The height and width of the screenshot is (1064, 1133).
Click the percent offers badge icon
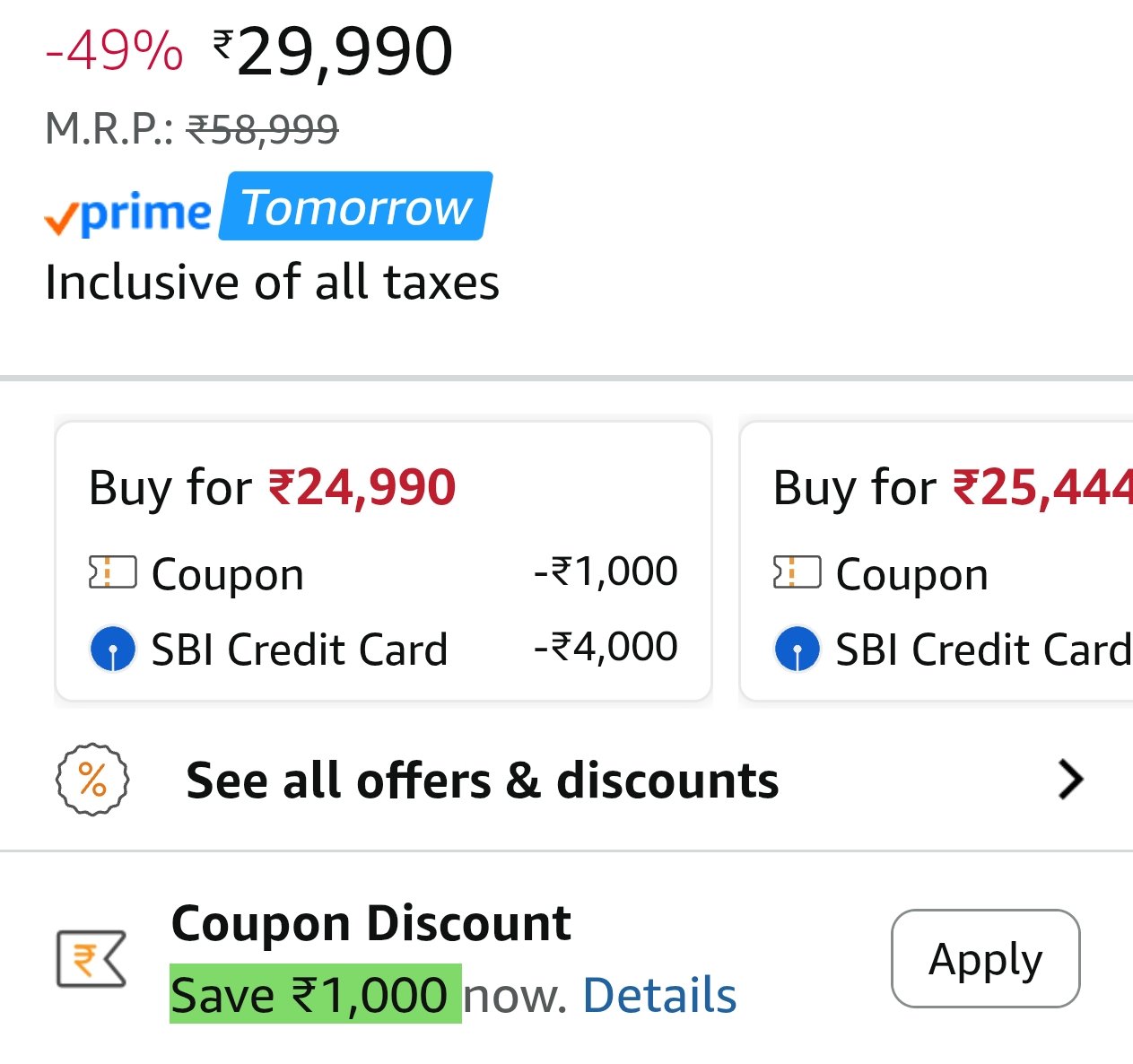click(92, 780)
